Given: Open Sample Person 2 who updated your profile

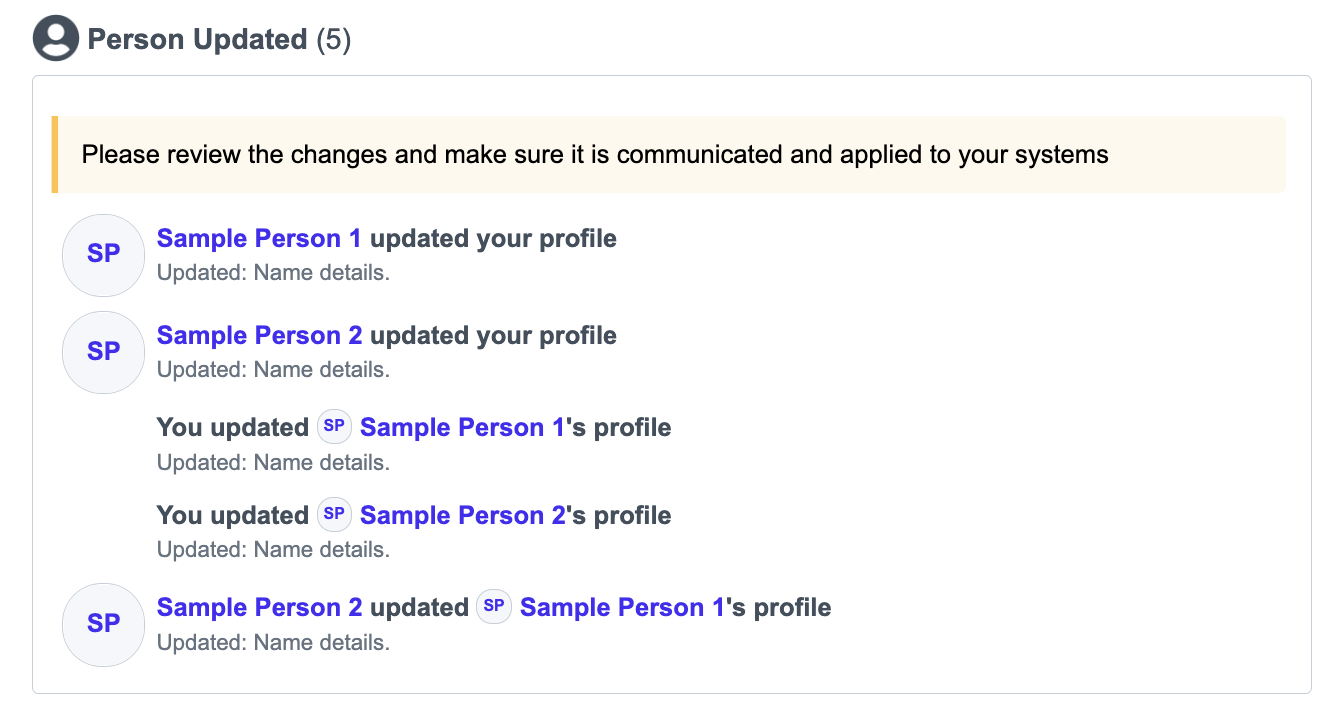Looking at the screenshot, I should pyautogui.click(x=259, y=336).
